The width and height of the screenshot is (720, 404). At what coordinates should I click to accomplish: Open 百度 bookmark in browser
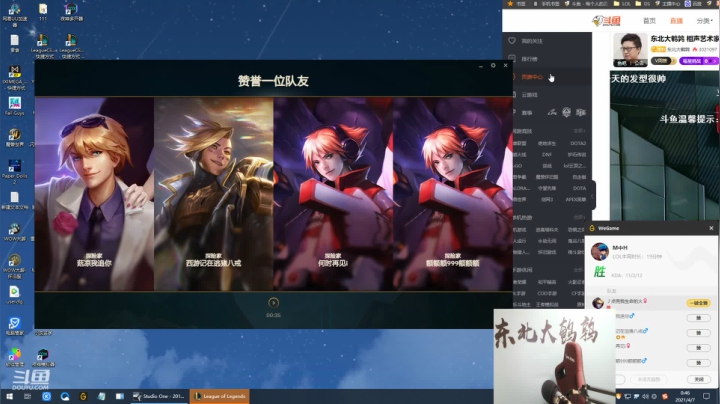pyautogui.click(x=693, y=4)
